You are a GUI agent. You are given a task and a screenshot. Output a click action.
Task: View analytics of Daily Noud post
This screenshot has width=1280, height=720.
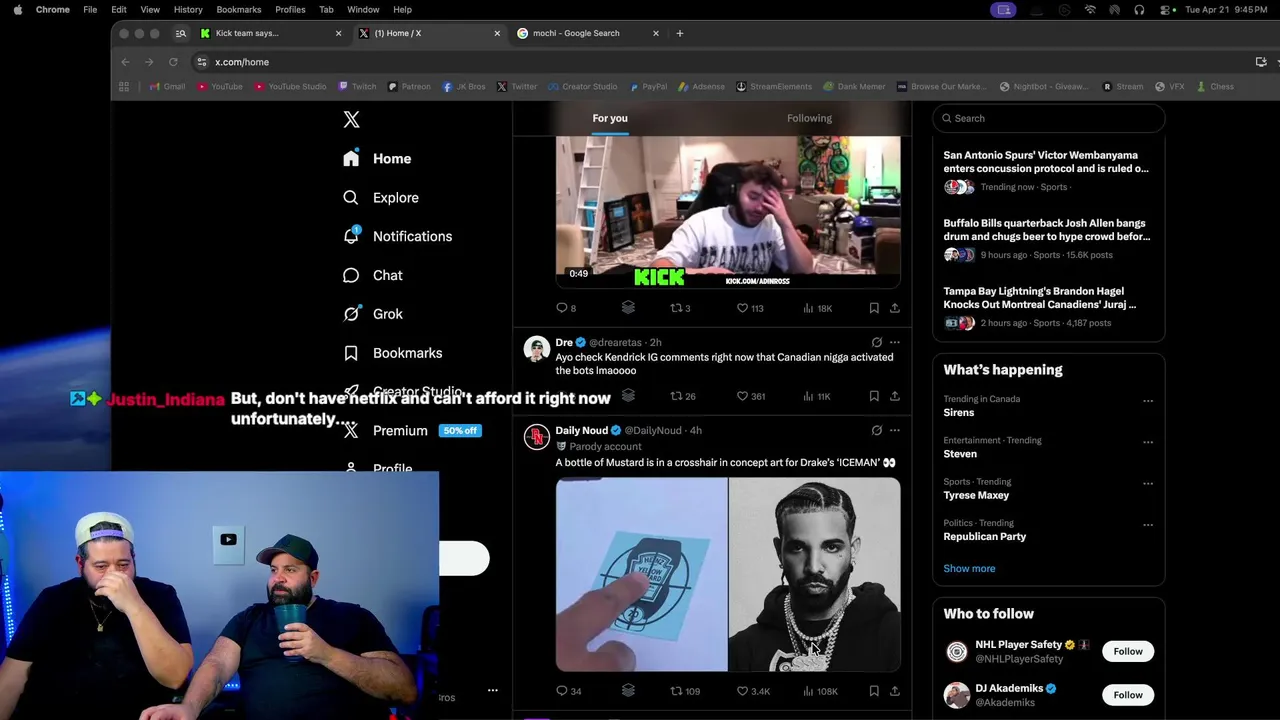click(x=820, y=691)
